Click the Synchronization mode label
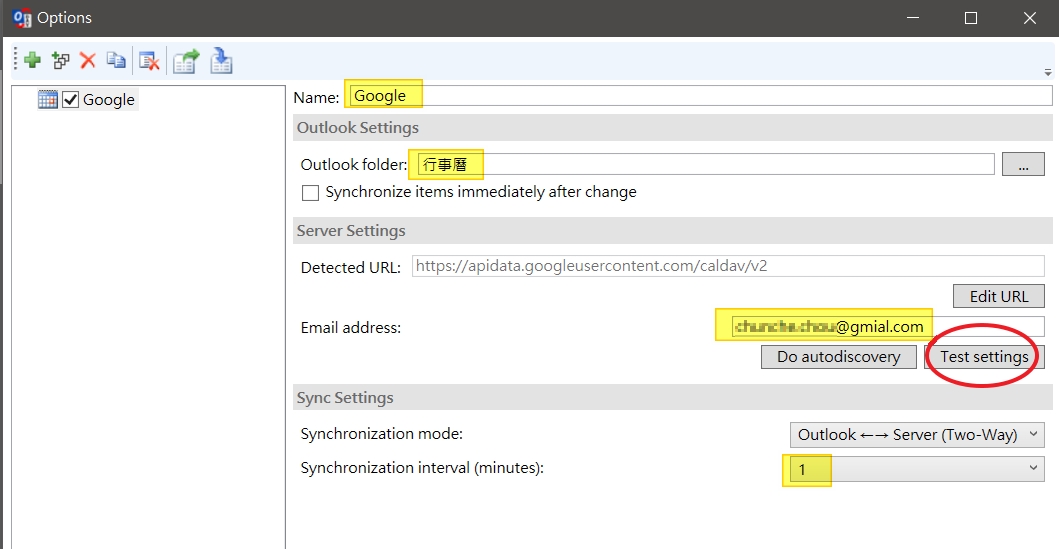 (382, 434)
